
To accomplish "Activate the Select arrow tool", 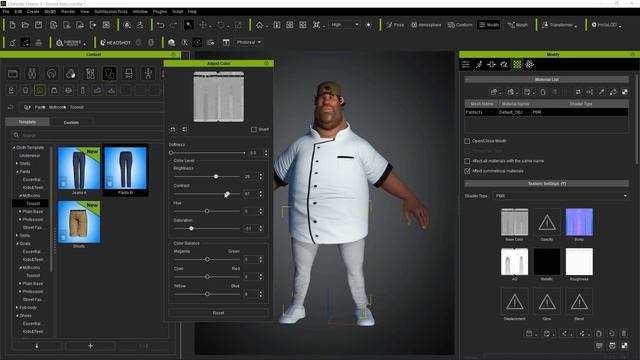I will tap(189, 25).
